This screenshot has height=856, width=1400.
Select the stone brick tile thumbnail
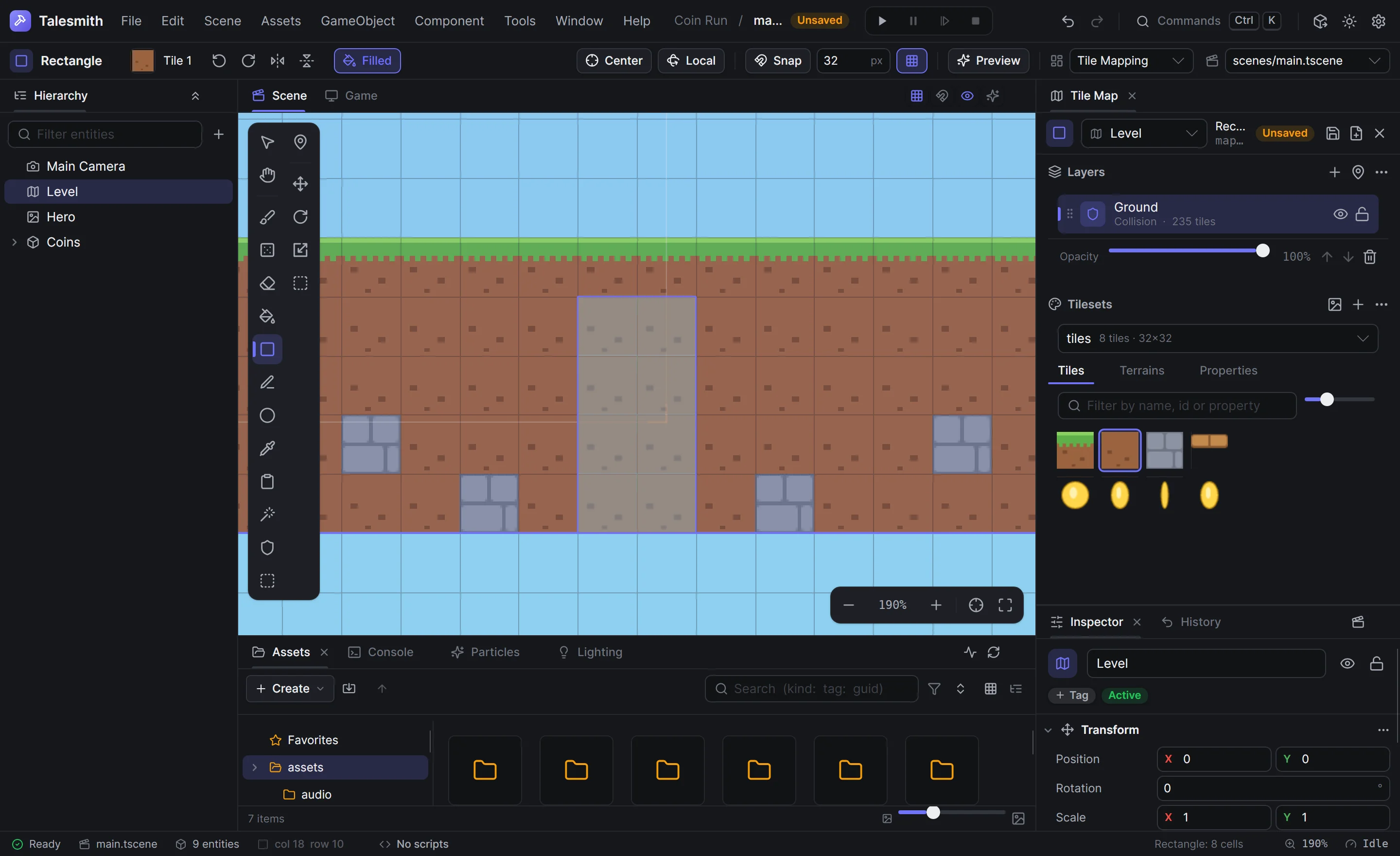(x=1164, y=450)
